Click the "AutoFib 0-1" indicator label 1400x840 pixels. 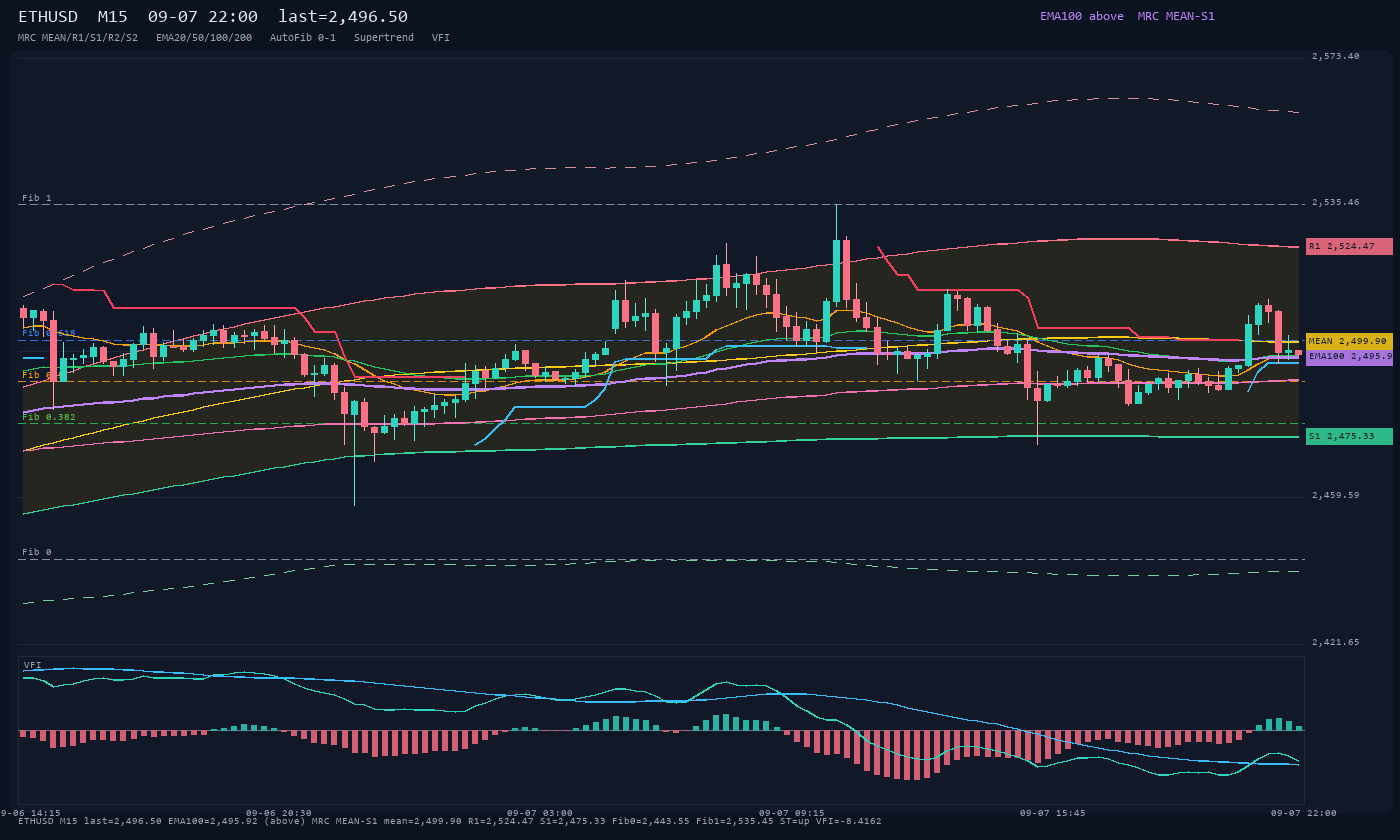point(303,38)
